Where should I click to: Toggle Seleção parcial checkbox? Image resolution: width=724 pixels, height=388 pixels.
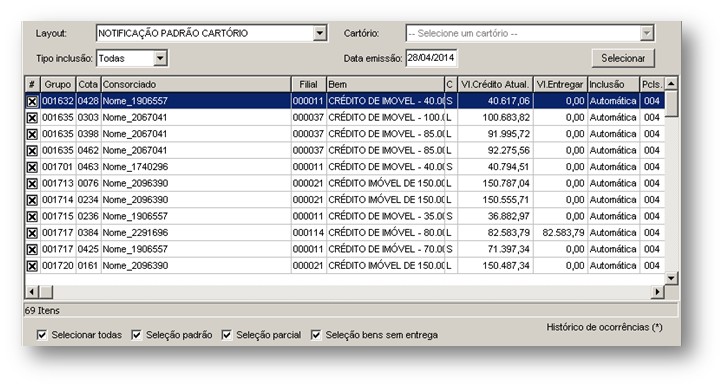click(x=227, y=335)
